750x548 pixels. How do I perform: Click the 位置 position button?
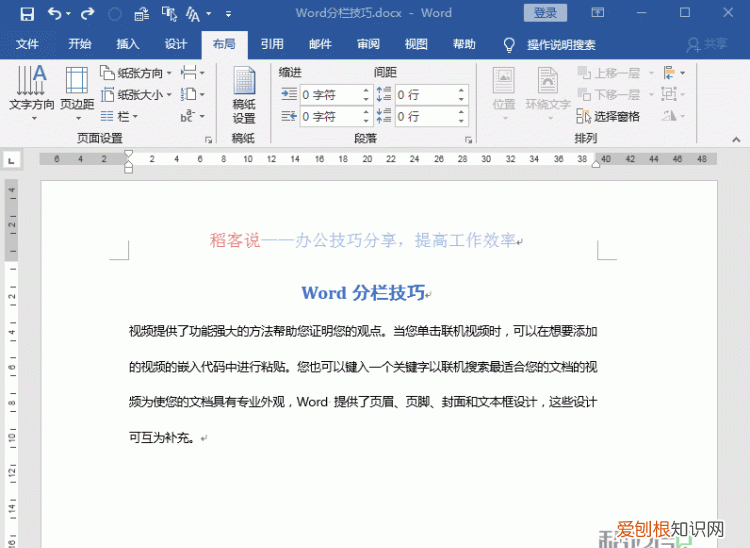click(x=504, y=93)
